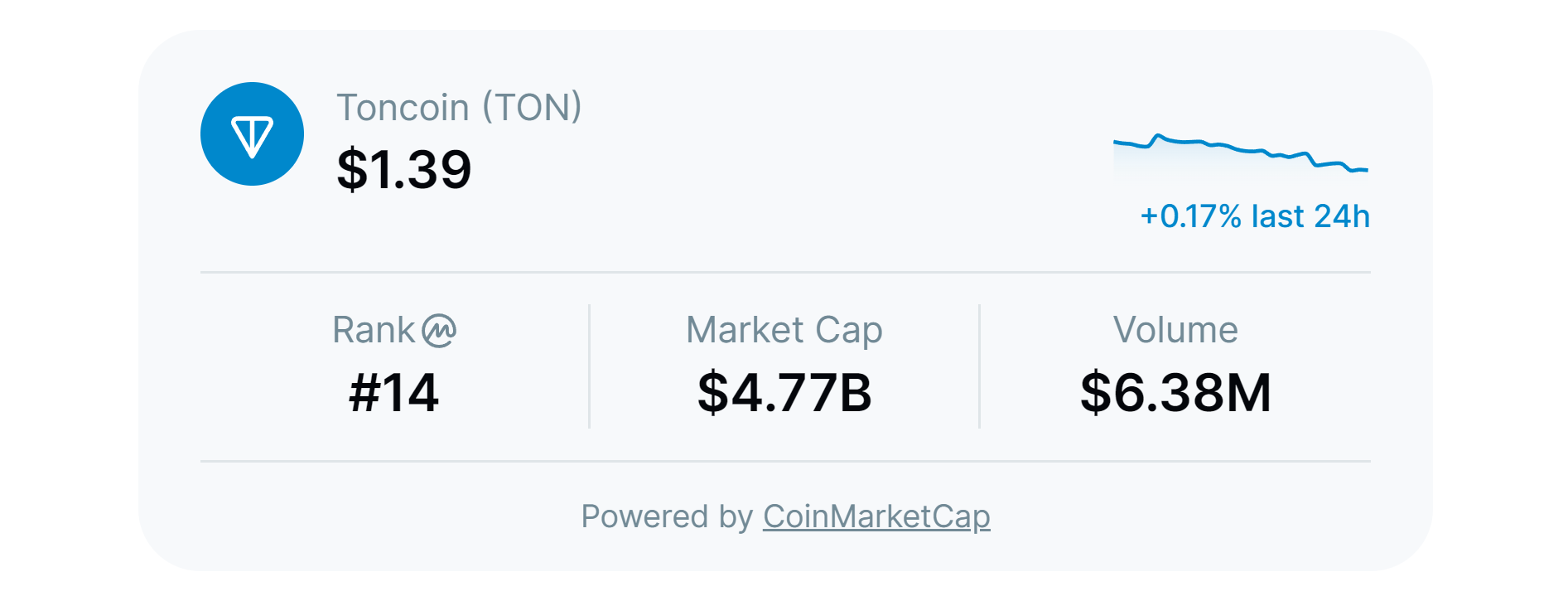
Task: Click the +0.17% last 24h change text
Action: [x=1255, y=216]
